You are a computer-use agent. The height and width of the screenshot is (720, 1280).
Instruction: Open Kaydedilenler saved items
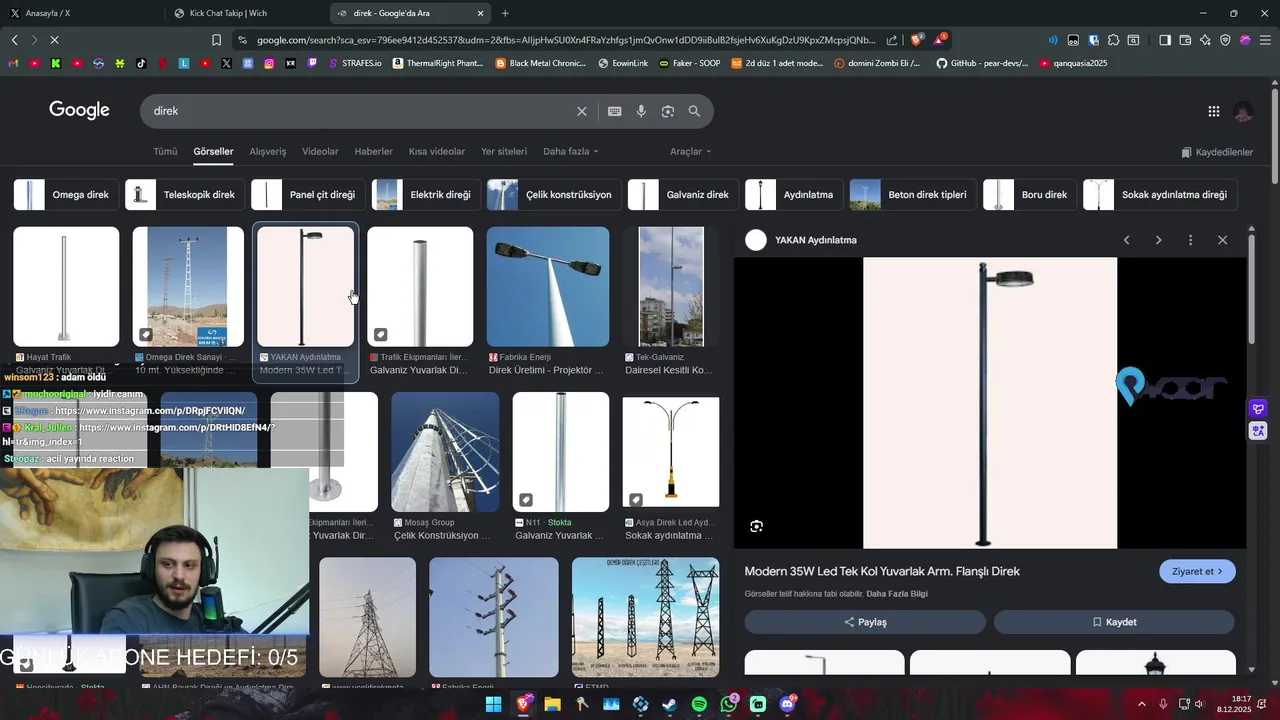coord(1217,152)
